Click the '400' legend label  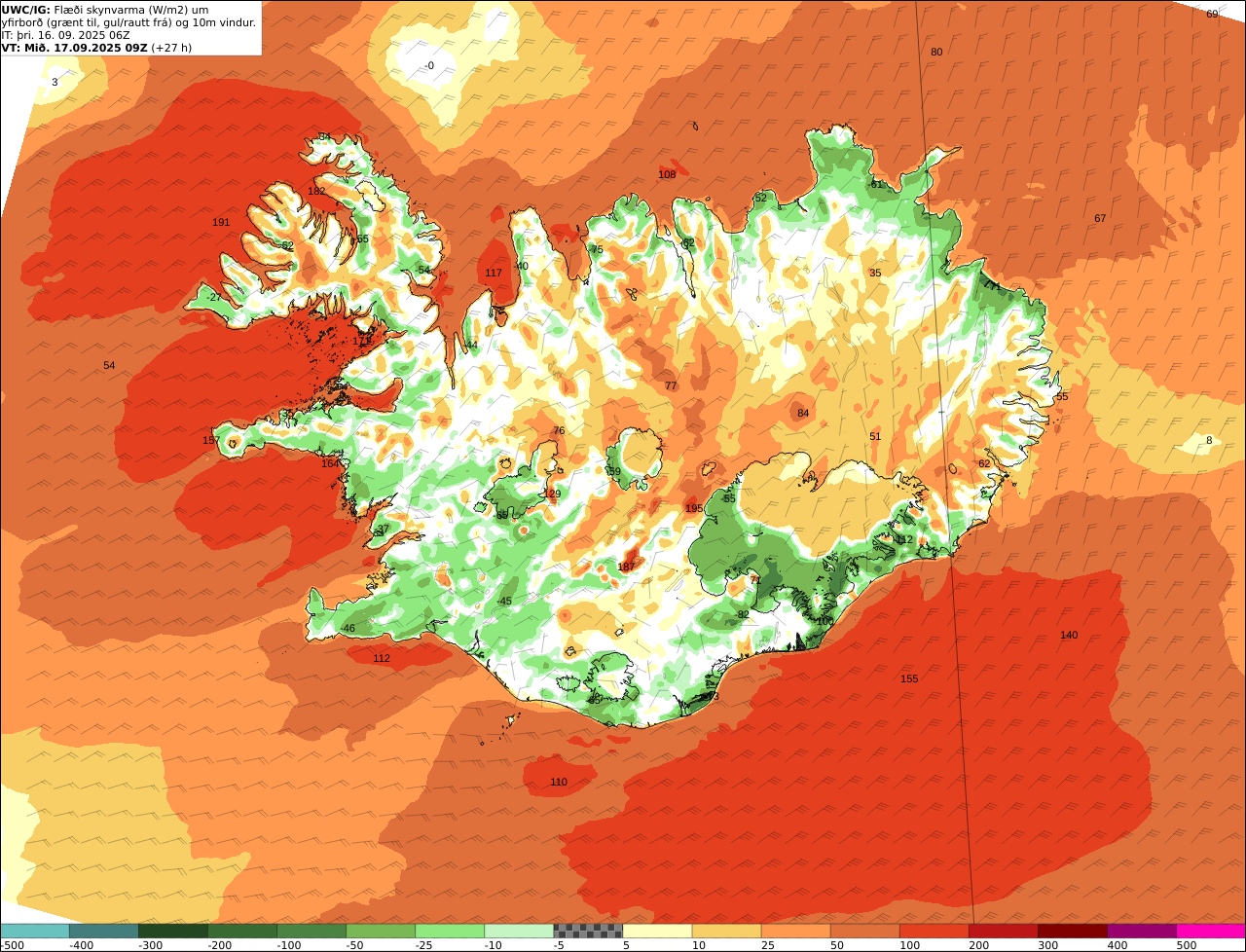[x=1117, y=945]
